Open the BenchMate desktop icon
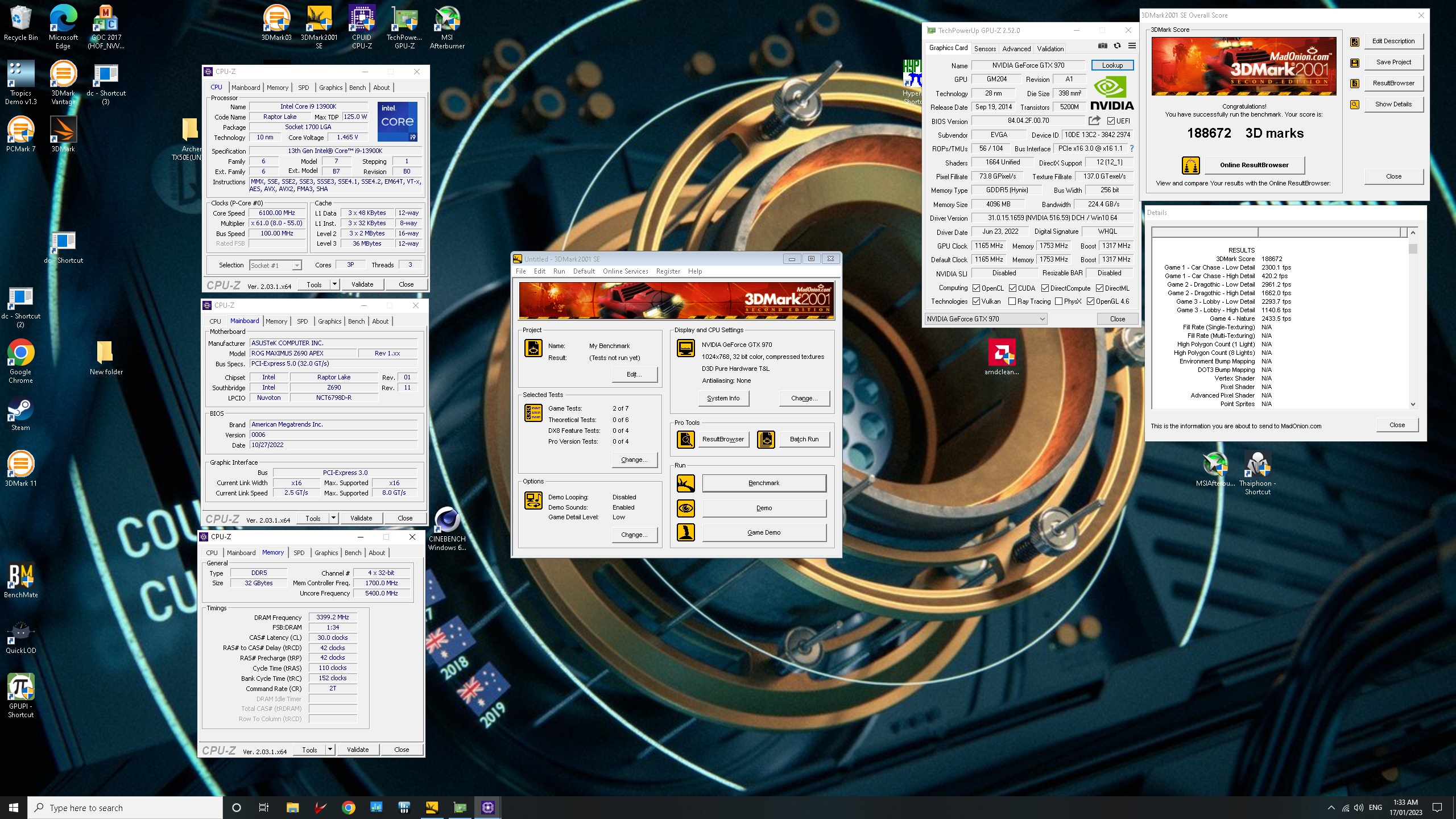1456x819 pixels. (x=21, y=580)
